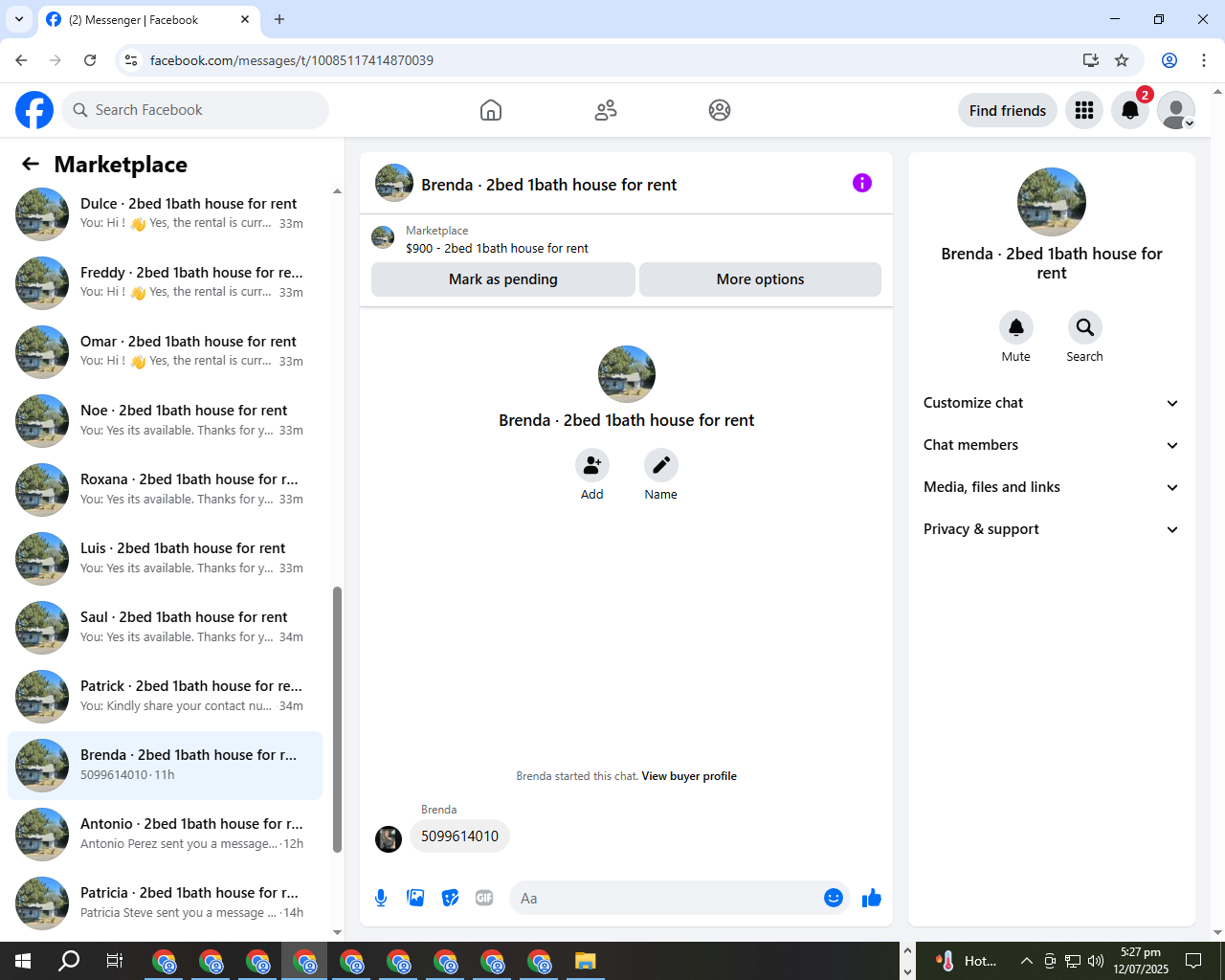Expand the Customize chat section

(x=1051, y=403)
